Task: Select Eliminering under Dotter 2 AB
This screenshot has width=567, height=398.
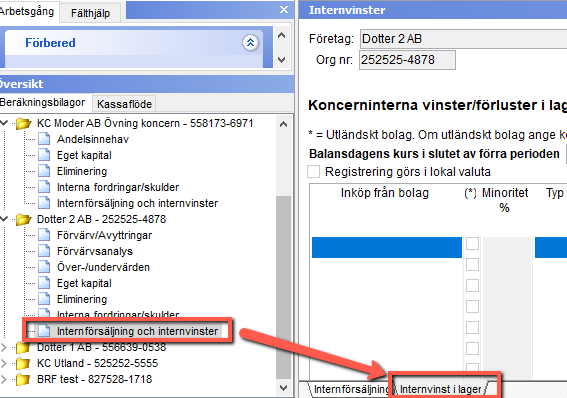Action: (x=82, y=299)
